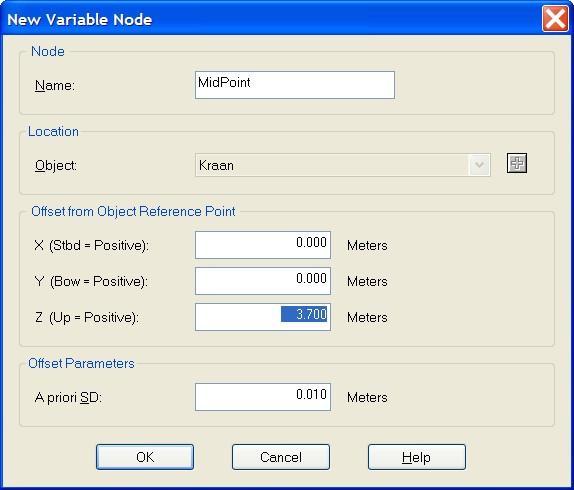The image size is (574, 490).
Task: Click the A priori SD input field
Action: click(x=263, y=397)
